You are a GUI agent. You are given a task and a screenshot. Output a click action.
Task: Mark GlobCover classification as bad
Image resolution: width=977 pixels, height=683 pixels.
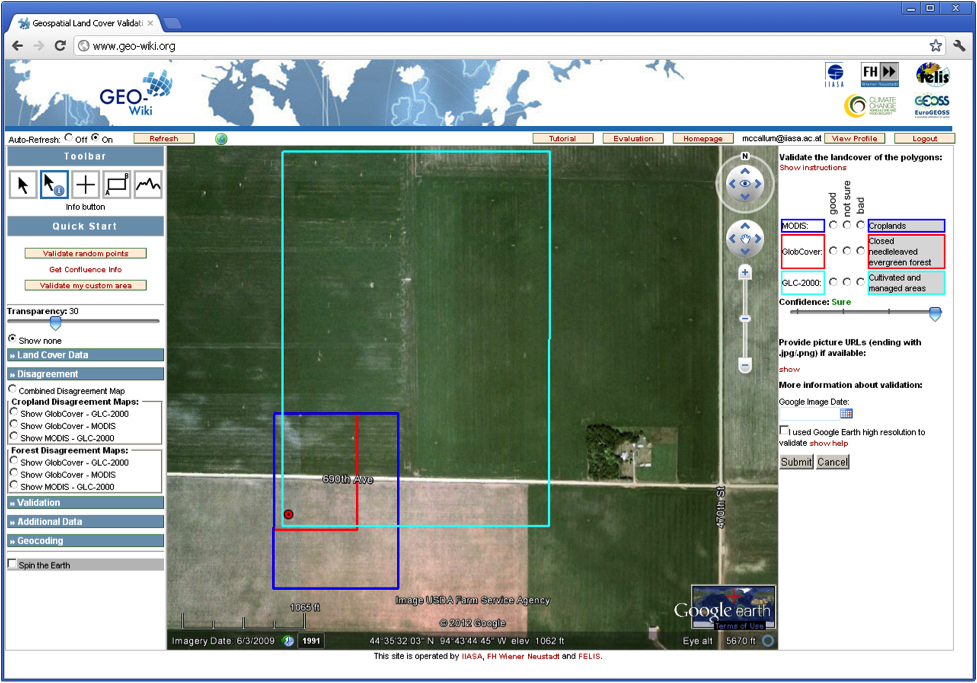pyautogui.click(x=860, y=251)
